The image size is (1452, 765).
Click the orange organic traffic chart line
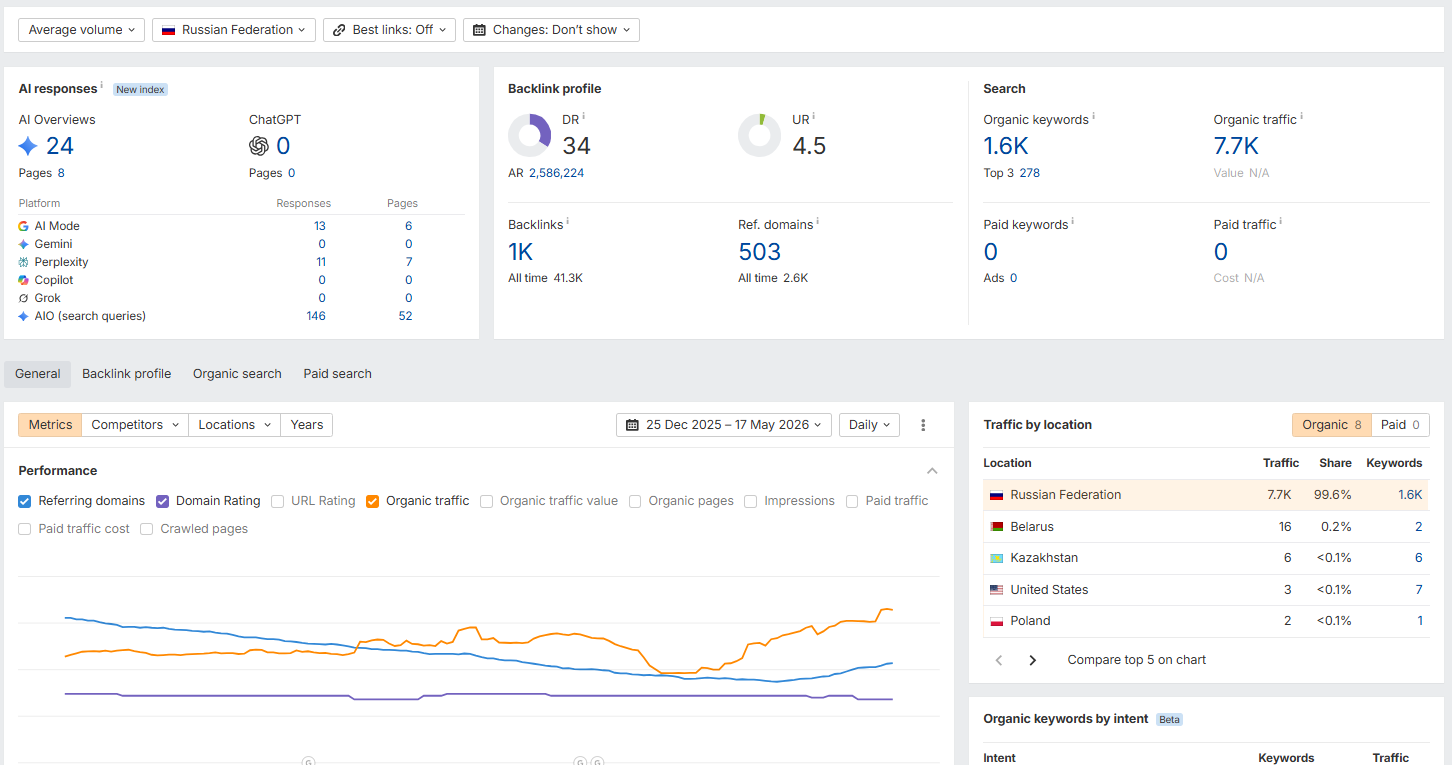(x=560, y=634)
